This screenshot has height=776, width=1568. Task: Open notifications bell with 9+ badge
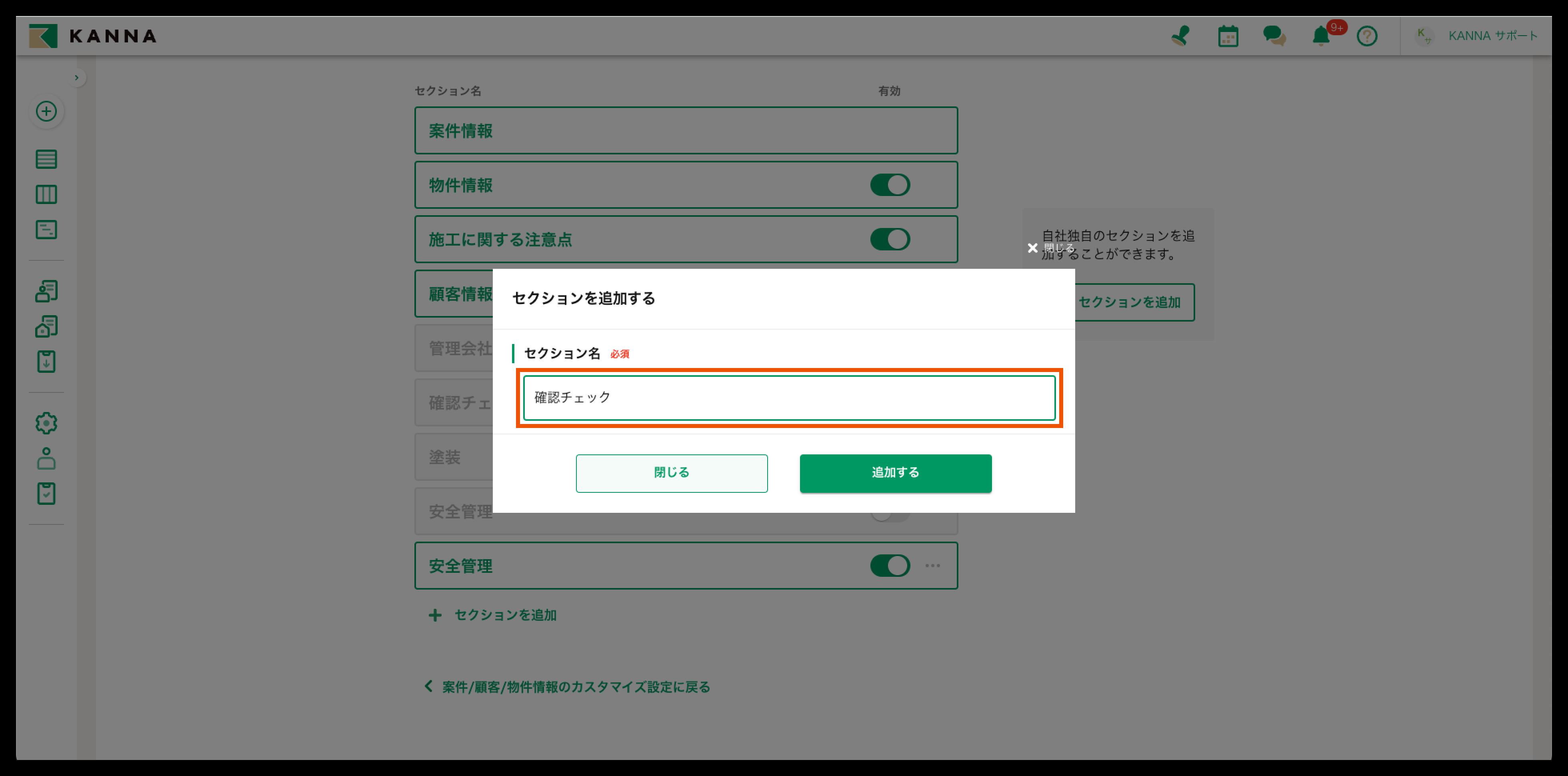click(1321, 36)
